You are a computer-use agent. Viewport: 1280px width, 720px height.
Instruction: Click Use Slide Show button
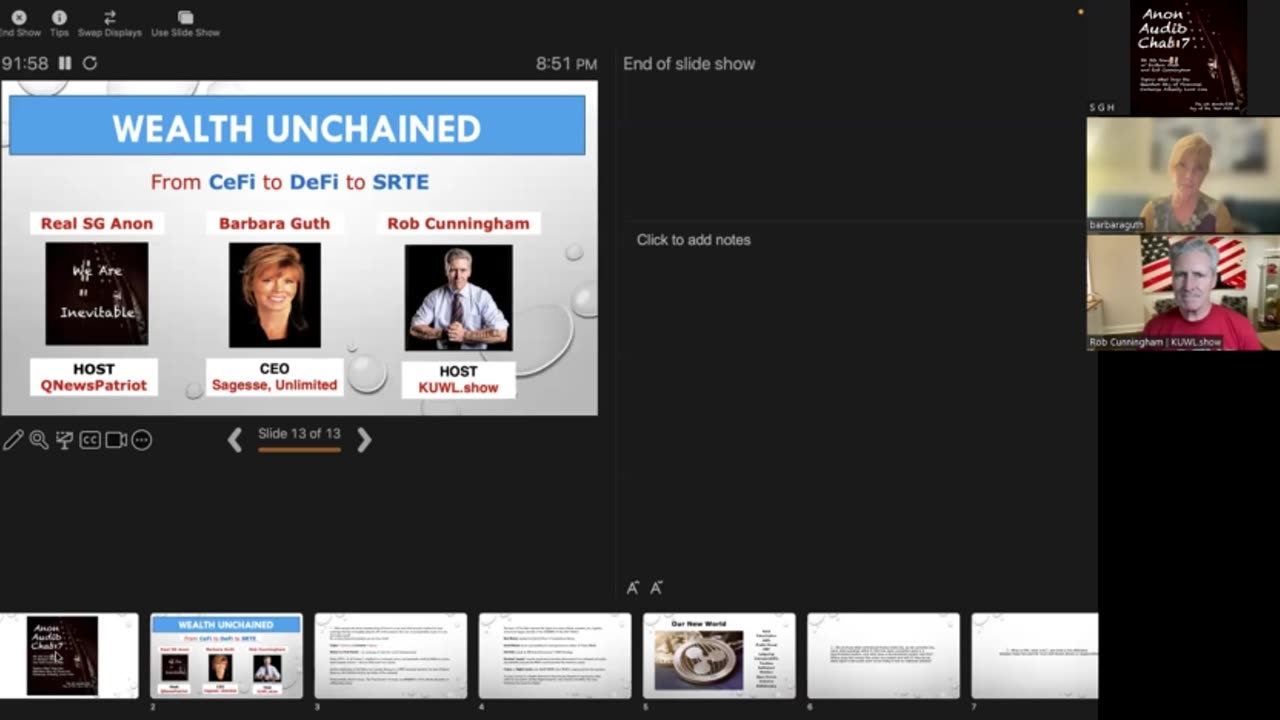[x=185, y=23]
